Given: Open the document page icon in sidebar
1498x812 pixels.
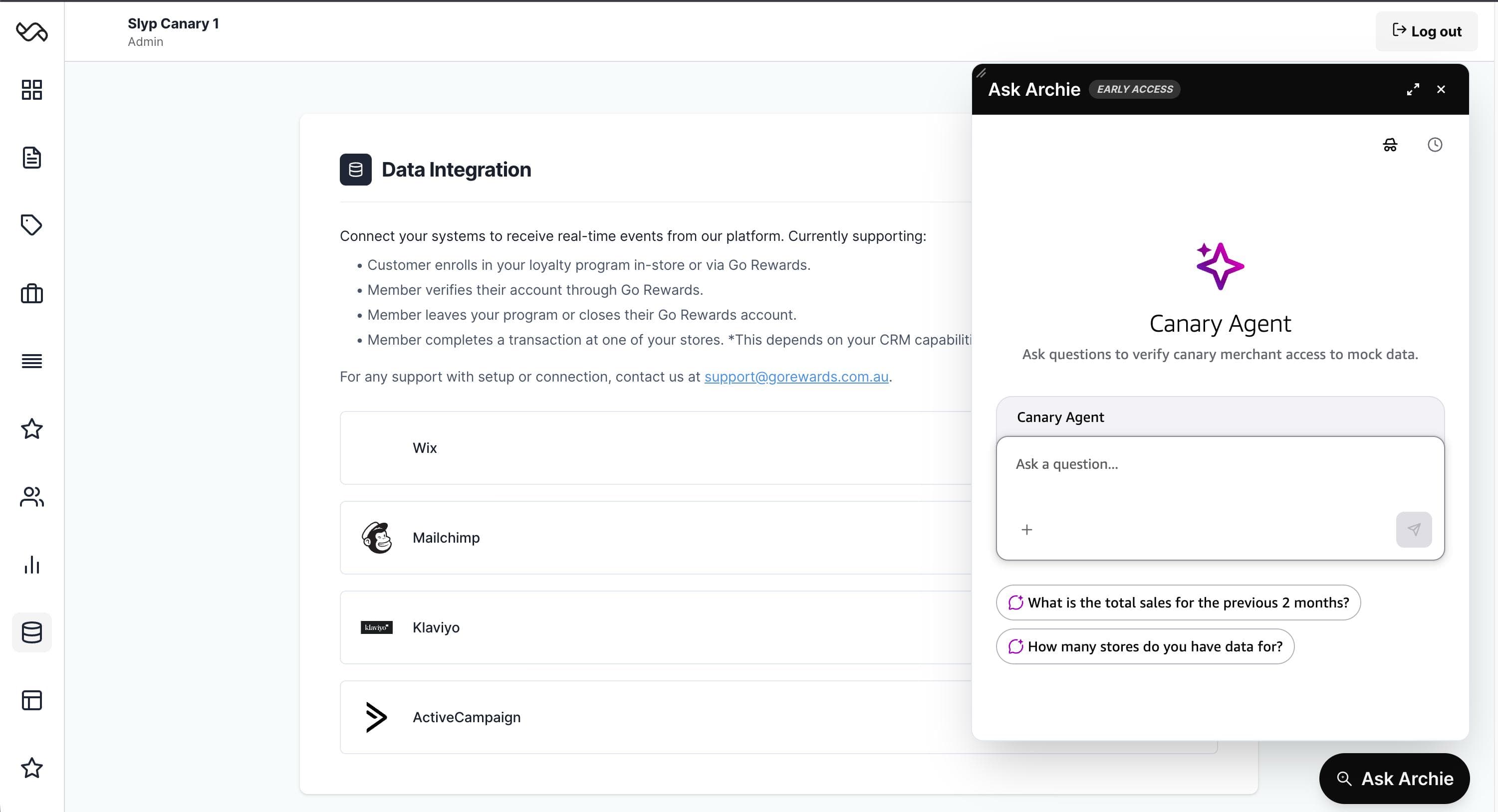Looking at the screenshot, I should pos(31,158).
